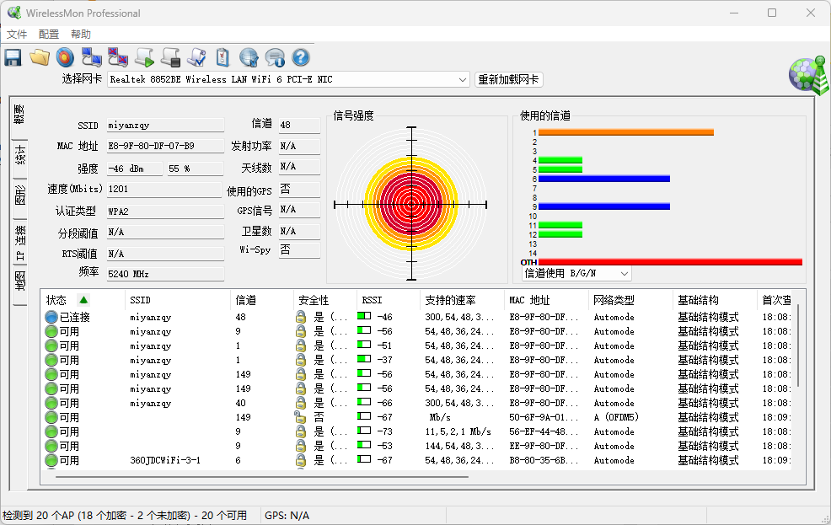Switch to the 概要 vertical tab
Screen dimensions: 832x526
(20, 114)
